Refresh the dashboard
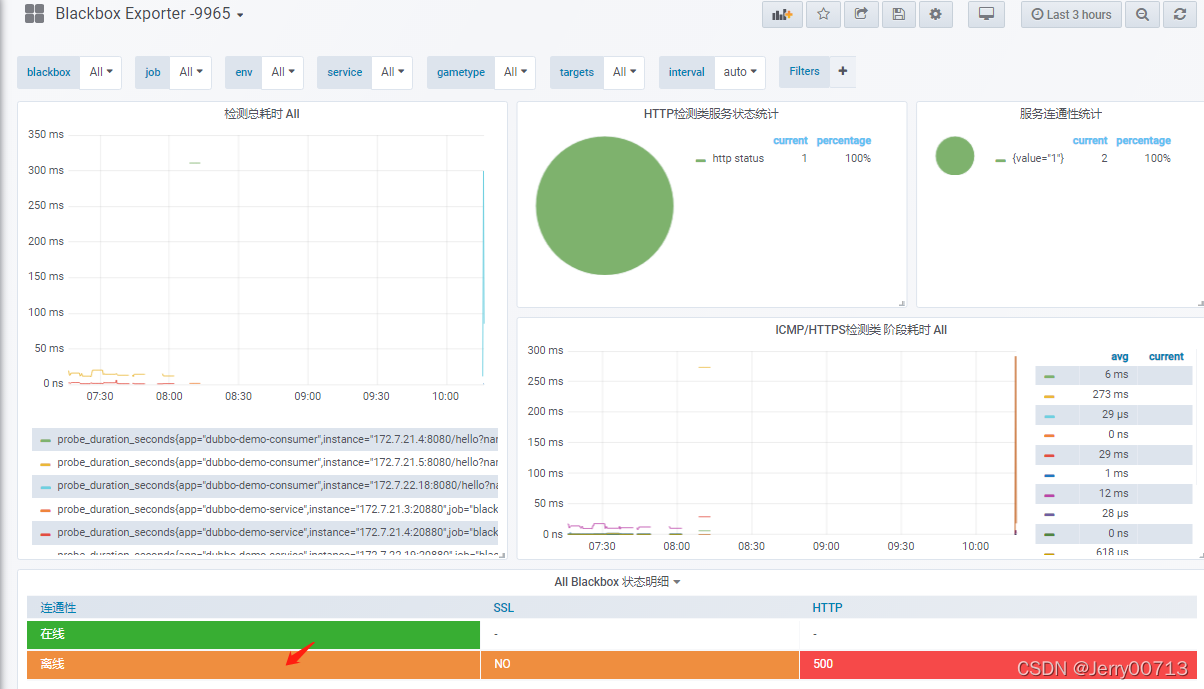 [1180, 14]
